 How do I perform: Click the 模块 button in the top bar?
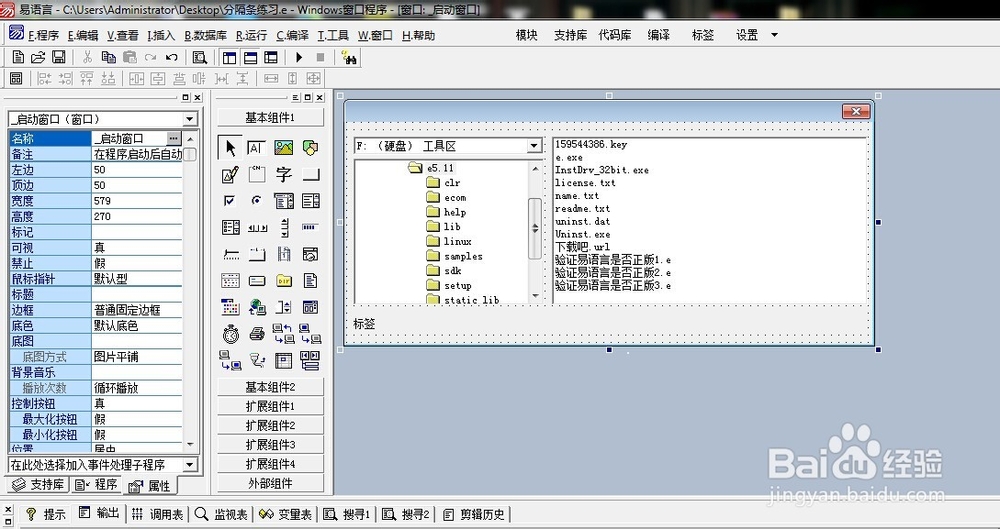coord(526,35)
